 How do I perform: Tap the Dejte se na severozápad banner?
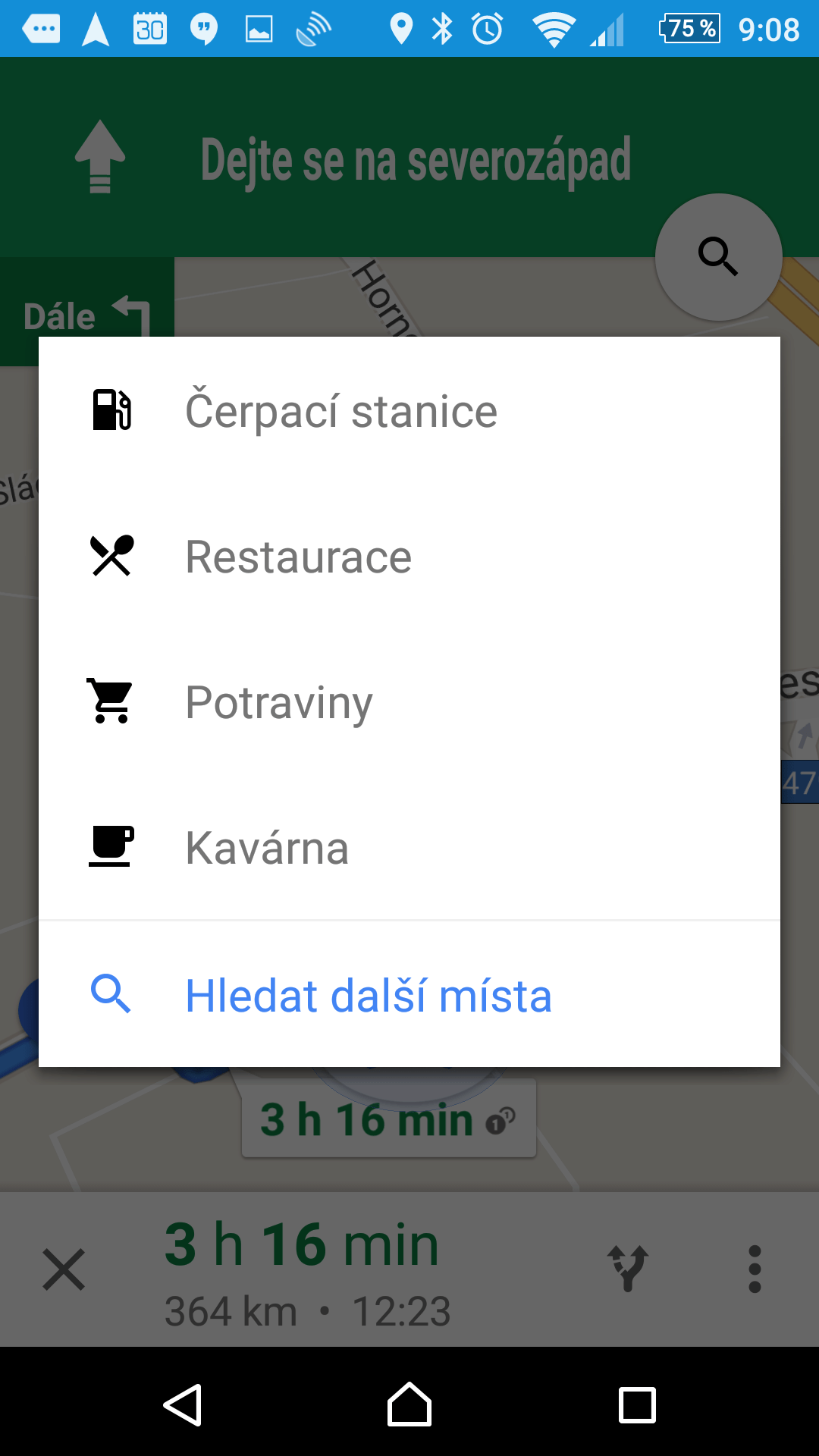click(409, 157)
